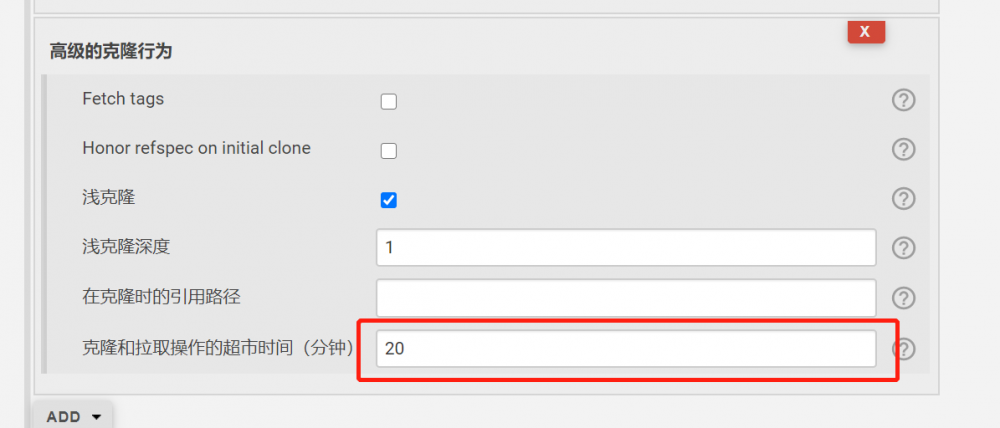Show help for 在克隆时的引用路径 field
The image size is (1000, 428).
pos(903,297)
